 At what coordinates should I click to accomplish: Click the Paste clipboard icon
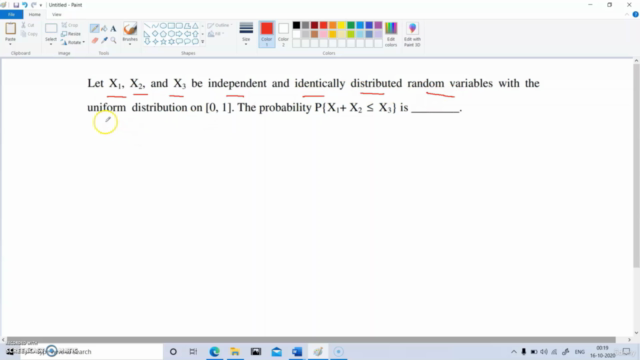(x=10, y=29)
